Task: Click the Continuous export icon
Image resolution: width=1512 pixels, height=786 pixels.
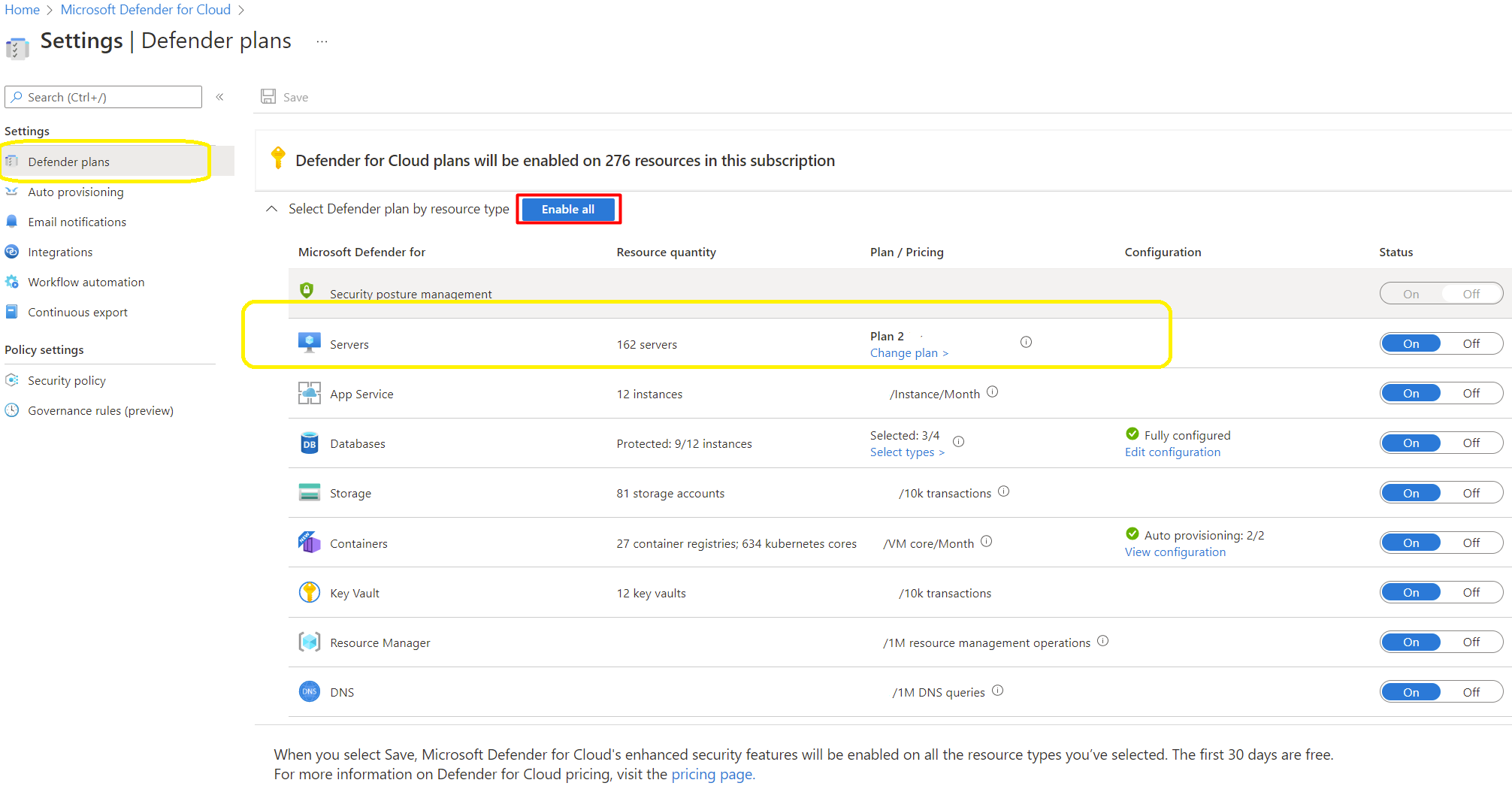Action: tap(12, 312)
